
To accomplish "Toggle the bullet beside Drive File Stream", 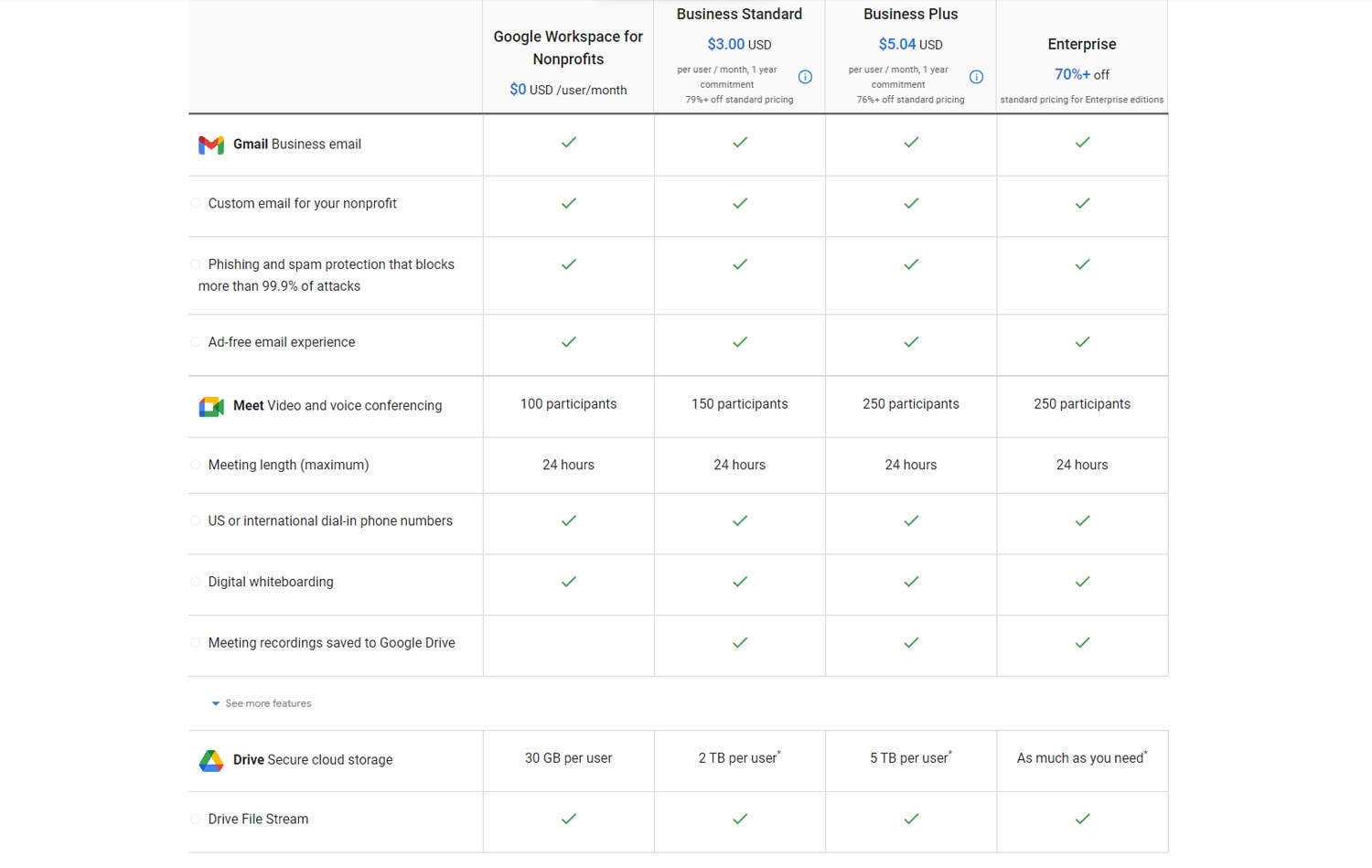I will [x=195, y=818].
